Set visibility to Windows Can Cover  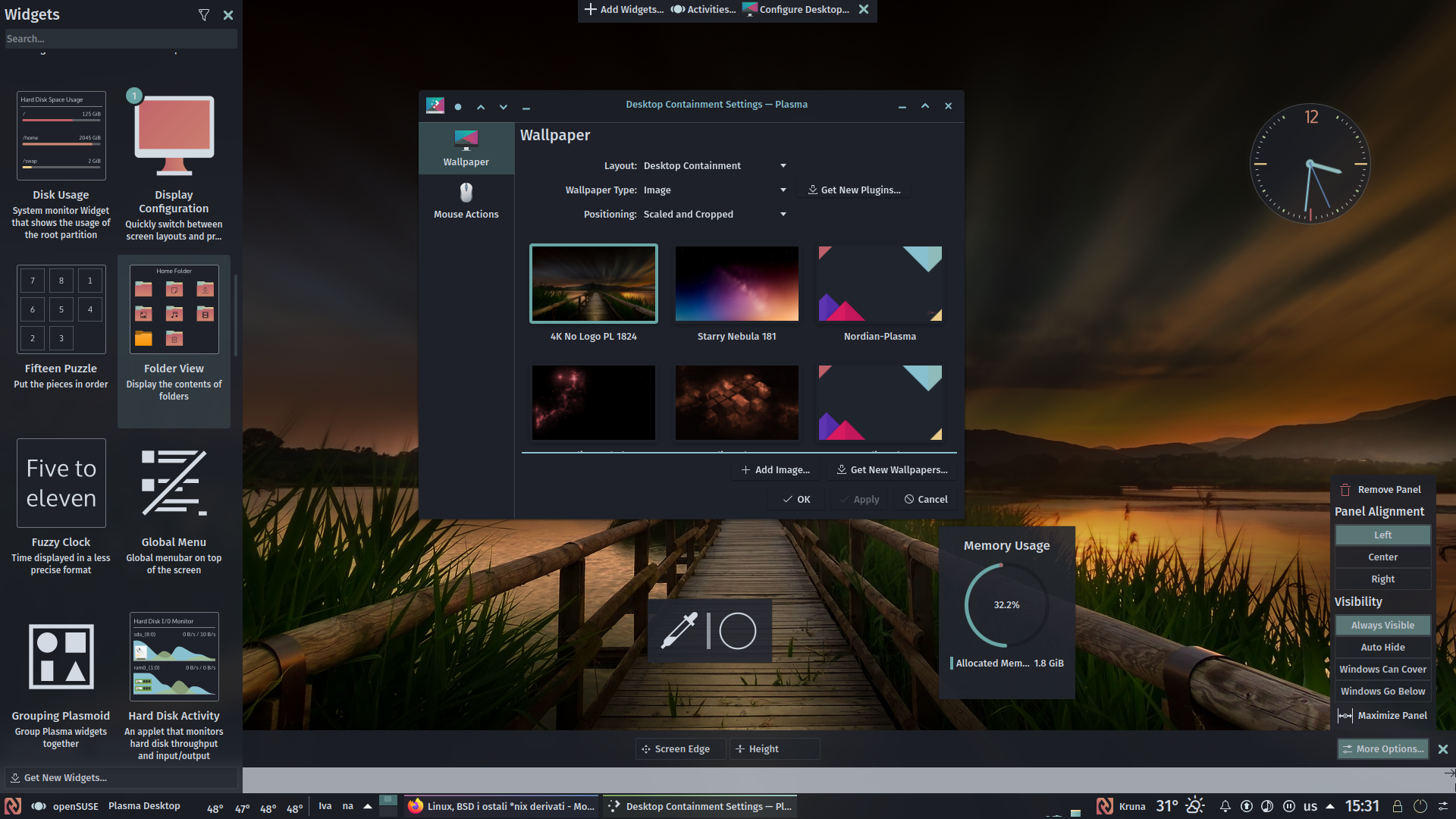point(1382,670)
